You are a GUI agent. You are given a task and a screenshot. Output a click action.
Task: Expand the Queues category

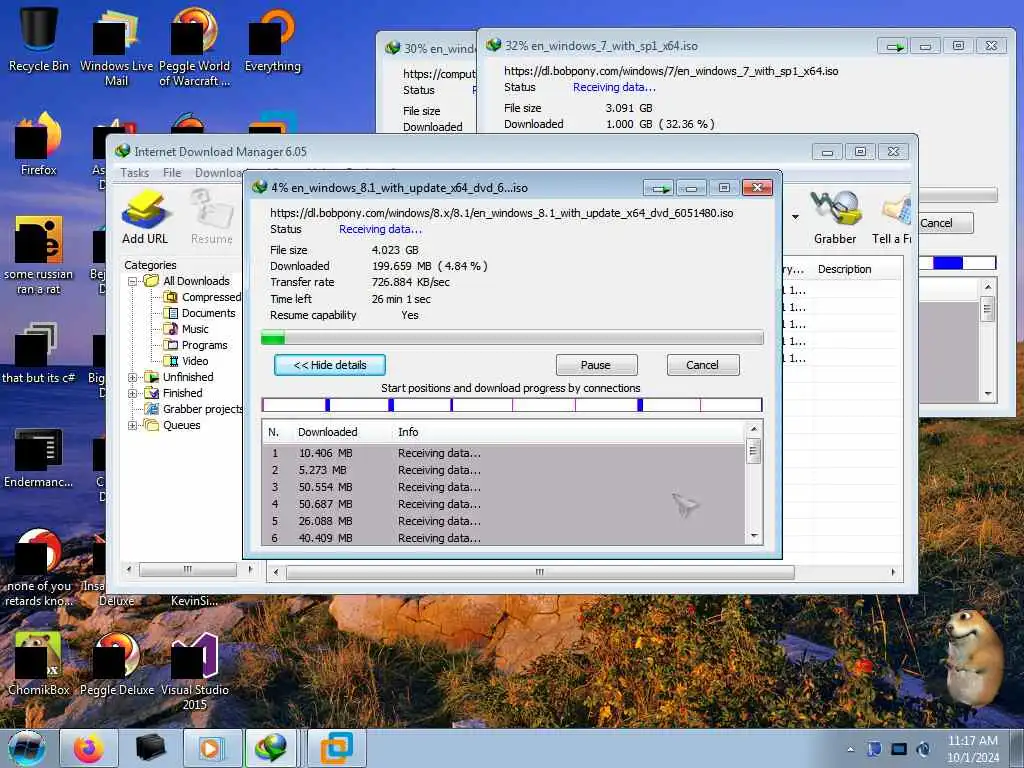[x=132, y=426]
